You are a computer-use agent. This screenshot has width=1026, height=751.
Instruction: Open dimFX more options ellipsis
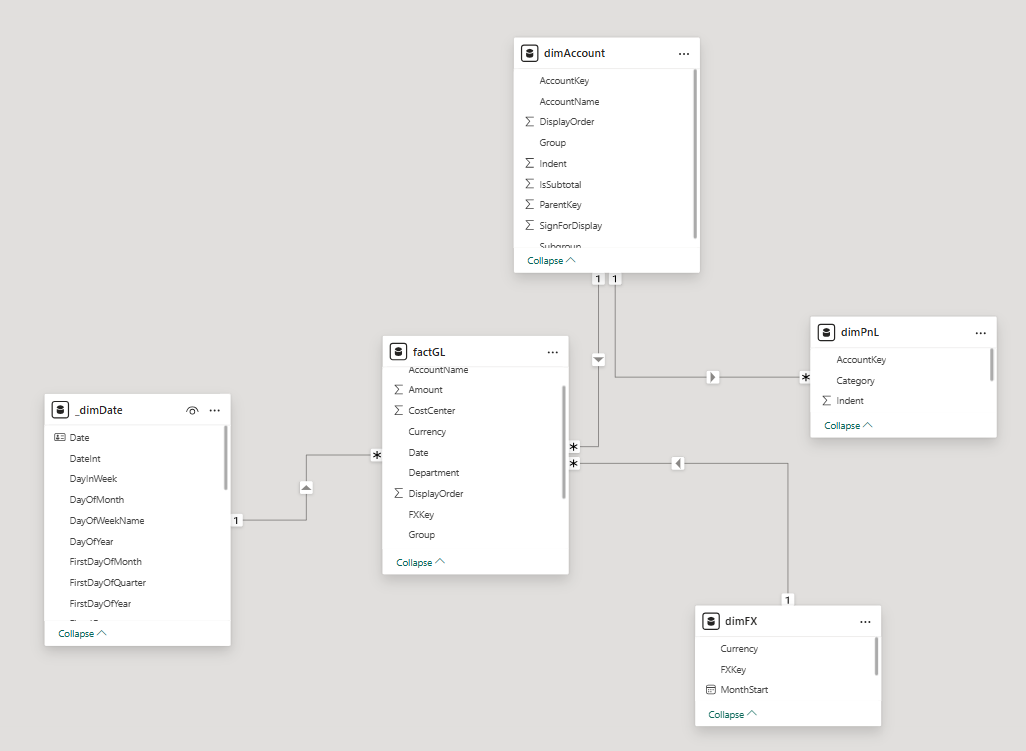coord(865,621)
